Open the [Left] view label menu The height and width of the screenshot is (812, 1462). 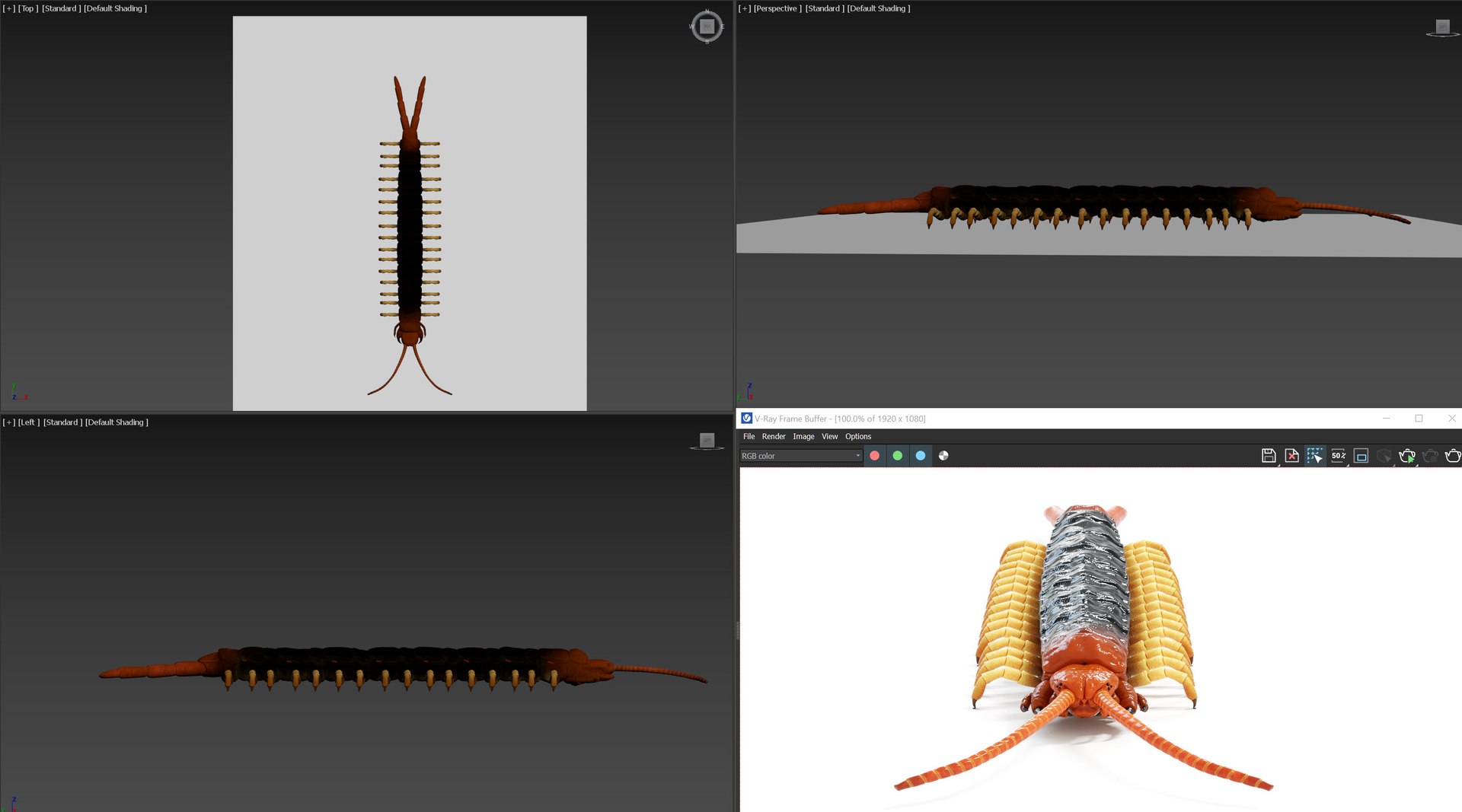pos(29,422)
